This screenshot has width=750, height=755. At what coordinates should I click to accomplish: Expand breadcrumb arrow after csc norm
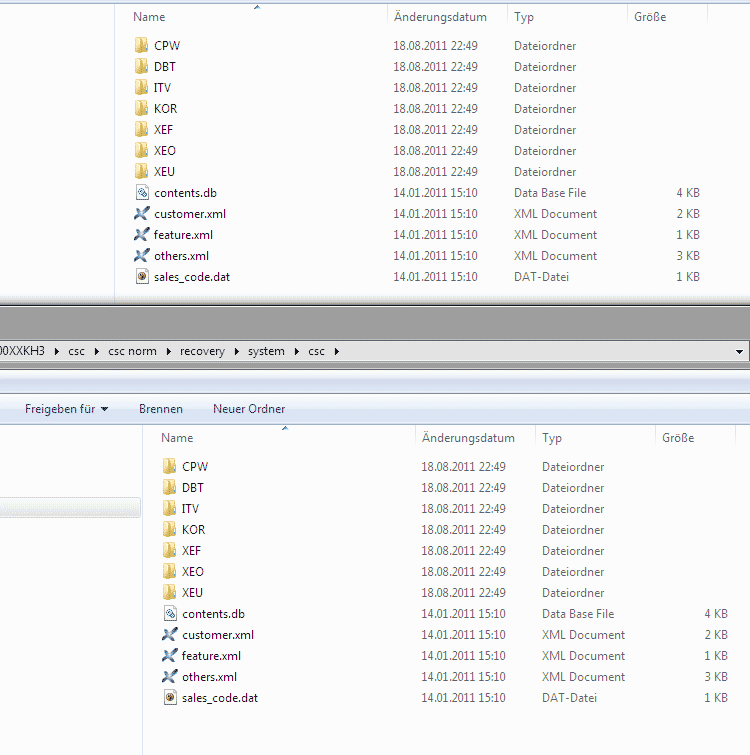[x=168, y=351]
